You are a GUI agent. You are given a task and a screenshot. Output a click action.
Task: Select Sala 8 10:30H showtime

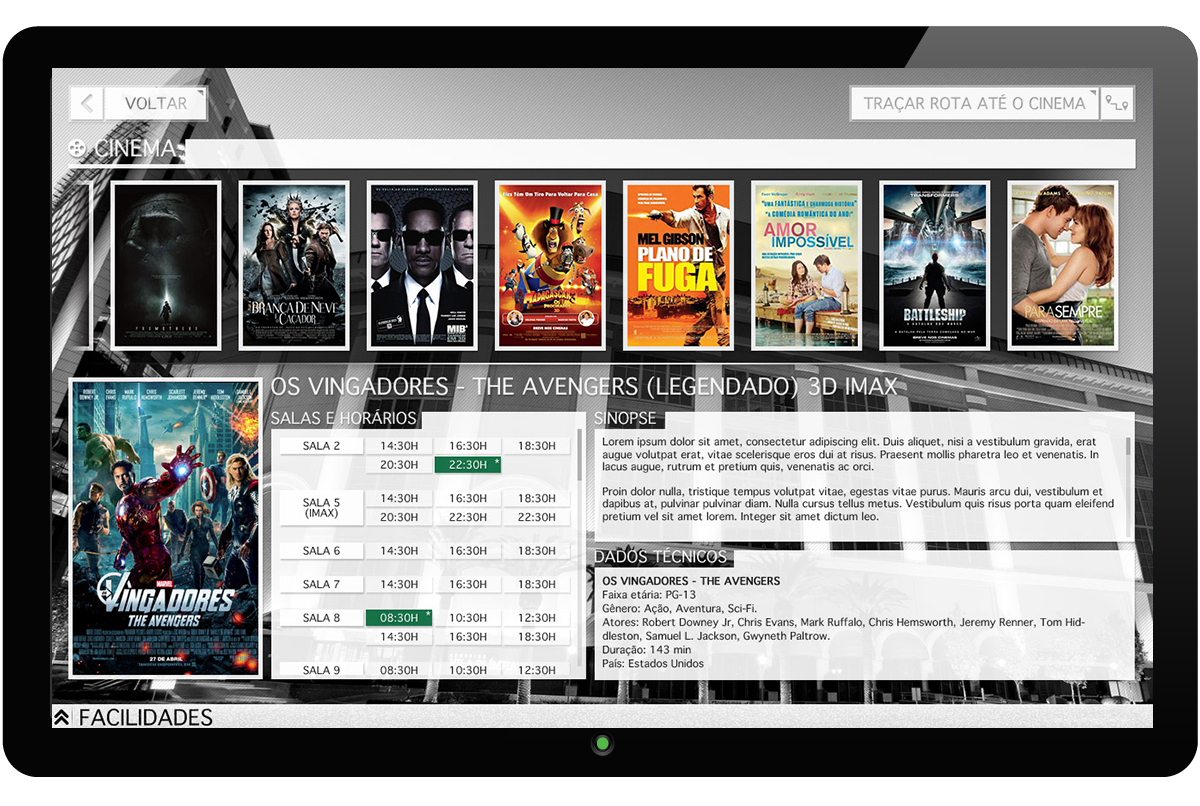point(468,618)
